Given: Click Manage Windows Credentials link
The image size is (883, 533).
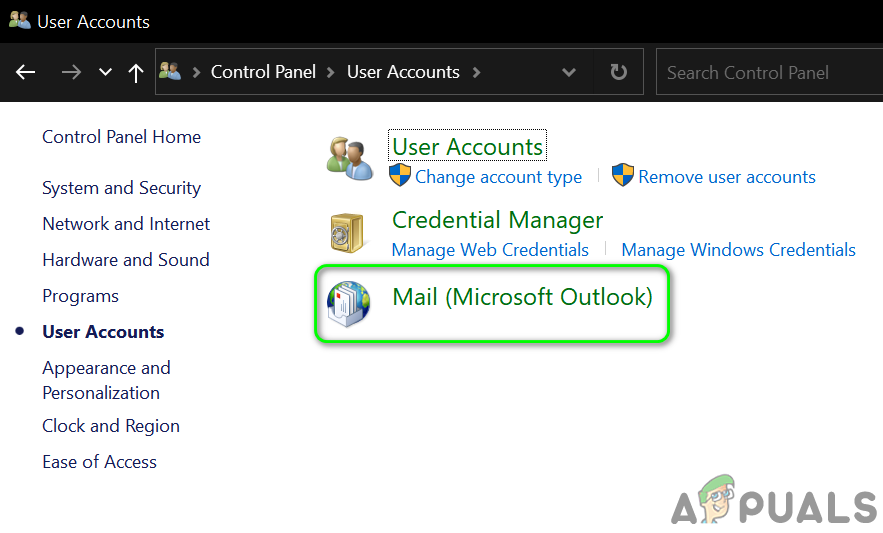Looking at the screenshot, I should (738, 250).
